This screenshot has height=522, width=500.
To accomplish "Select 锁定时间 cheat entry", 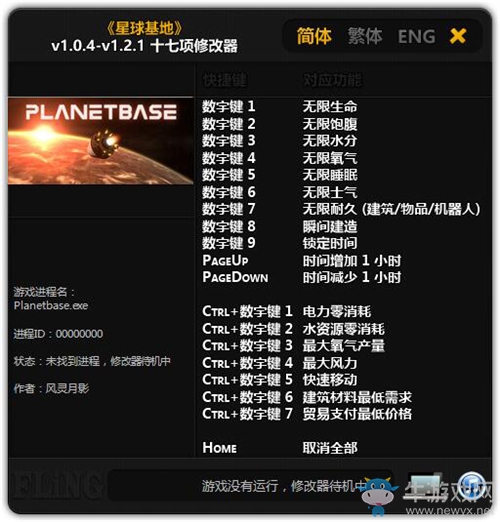I will 330,243.
